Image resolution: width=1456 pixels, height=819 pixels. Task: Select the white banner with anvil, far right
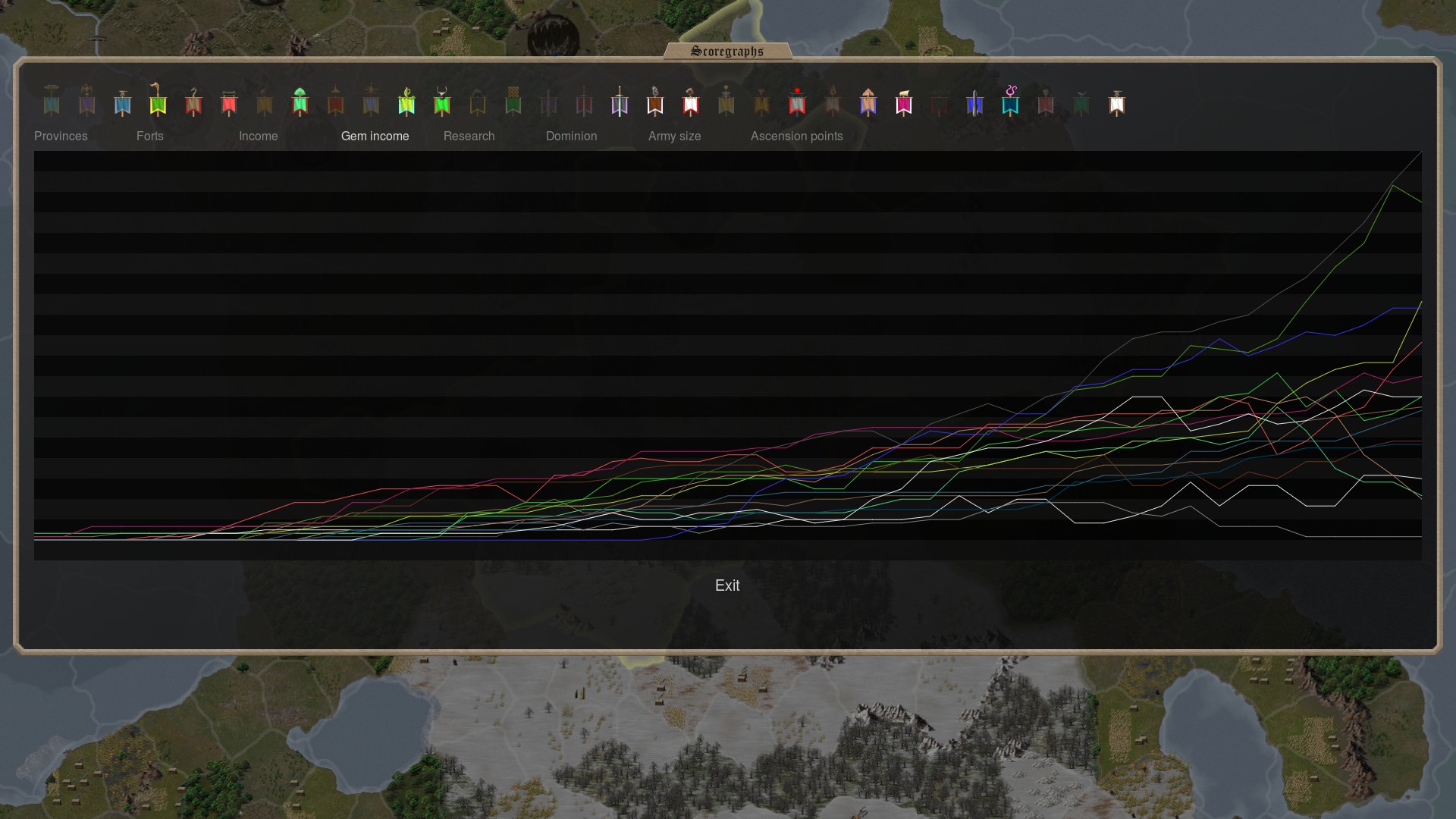pos(1117,102)
